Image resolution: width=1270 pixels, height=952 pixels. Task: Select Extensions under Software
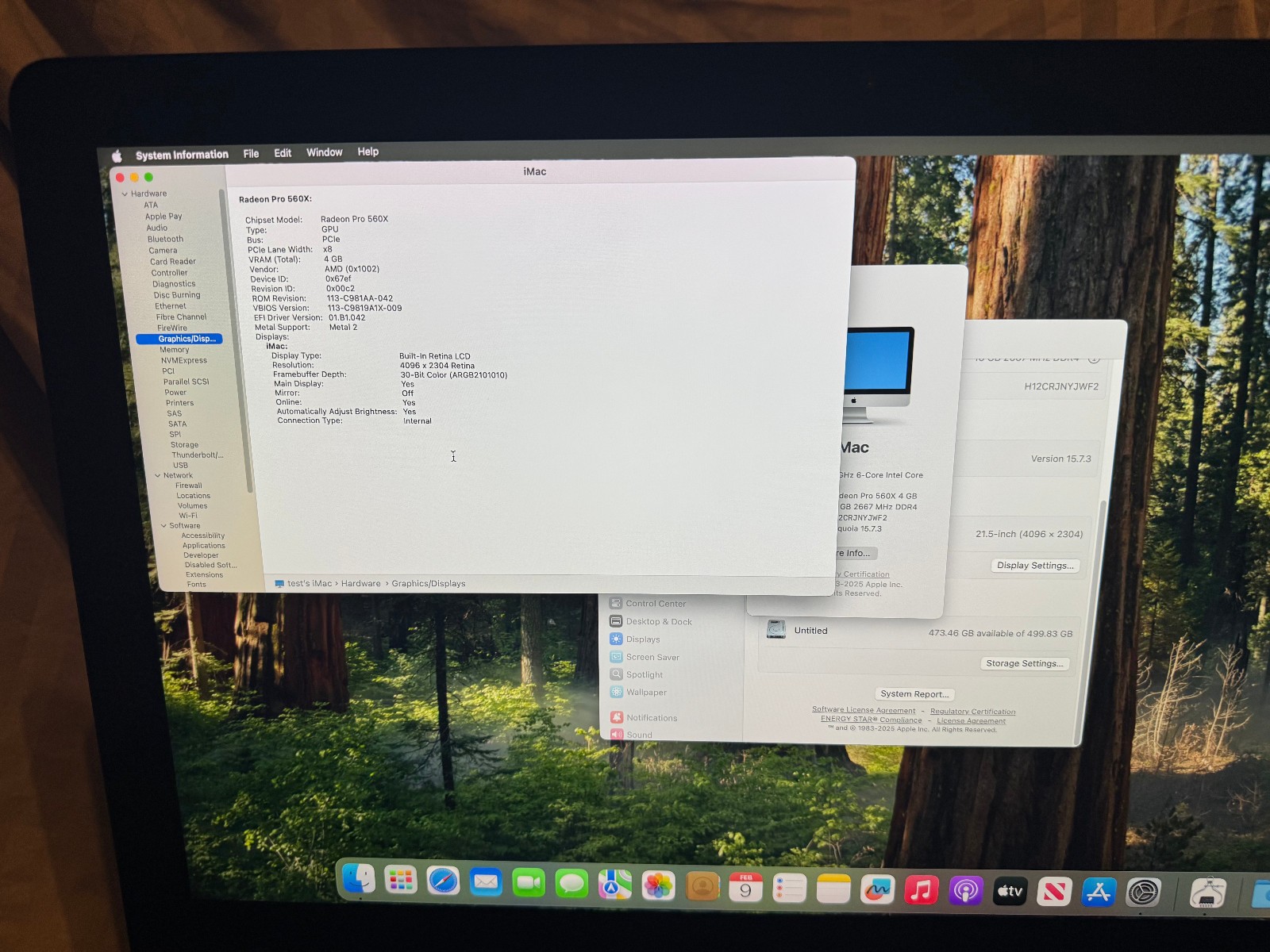point(205,575)
